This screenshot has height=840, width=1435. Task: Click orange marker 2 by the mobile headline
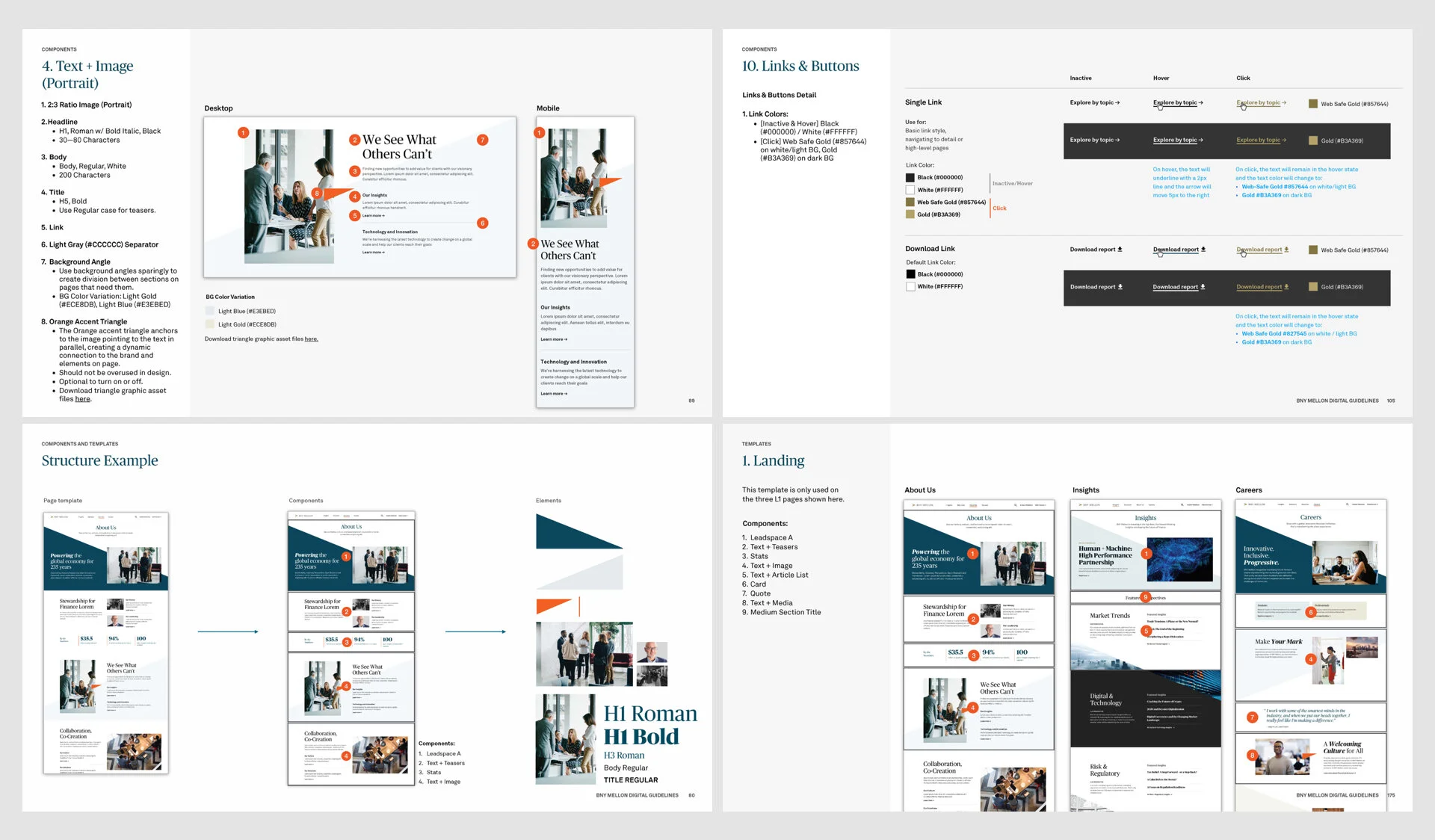point(533,244)
